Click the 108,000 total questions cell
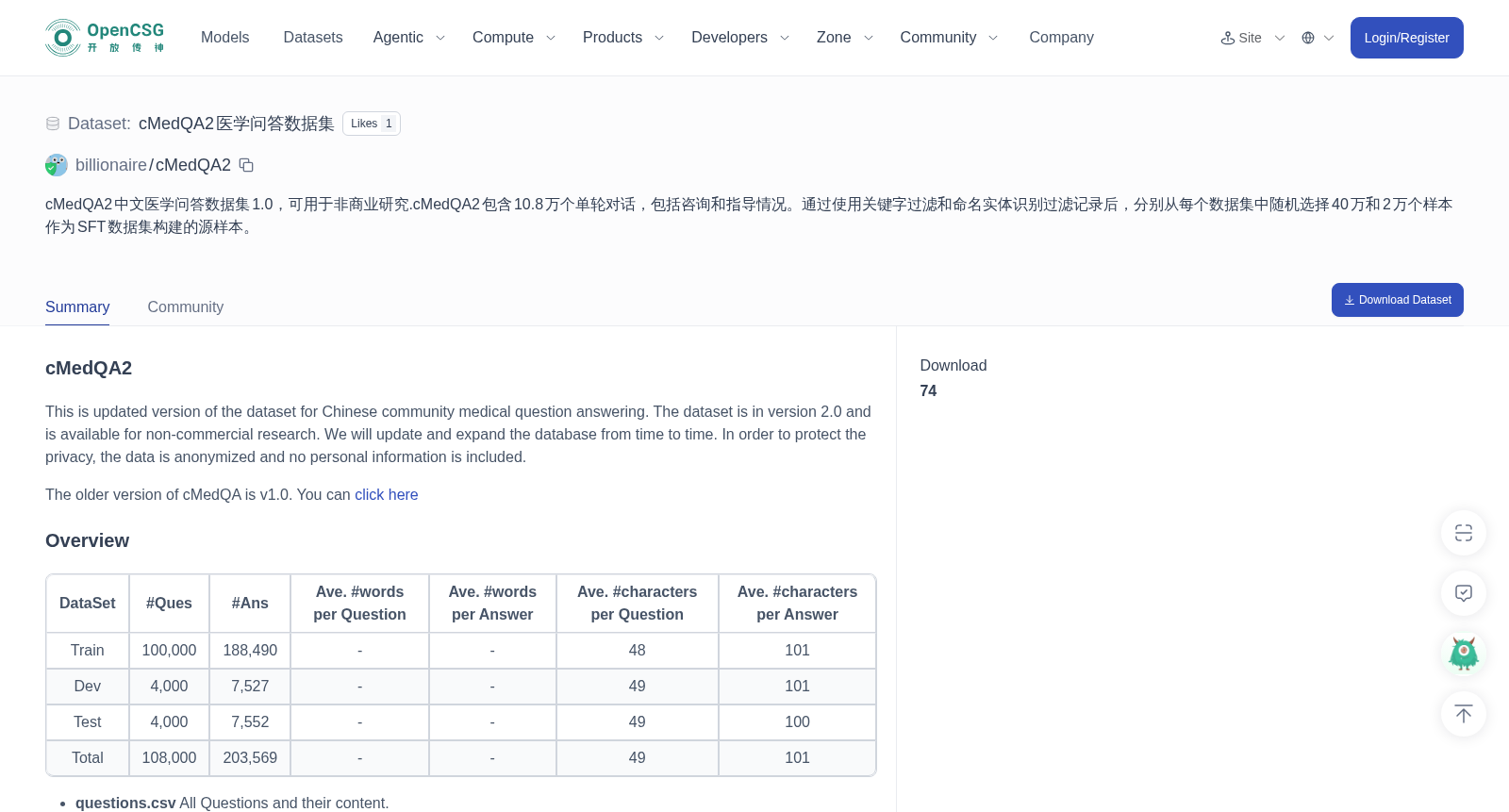This screenshot has height=812, width=1509. click(x=169, y=758)
